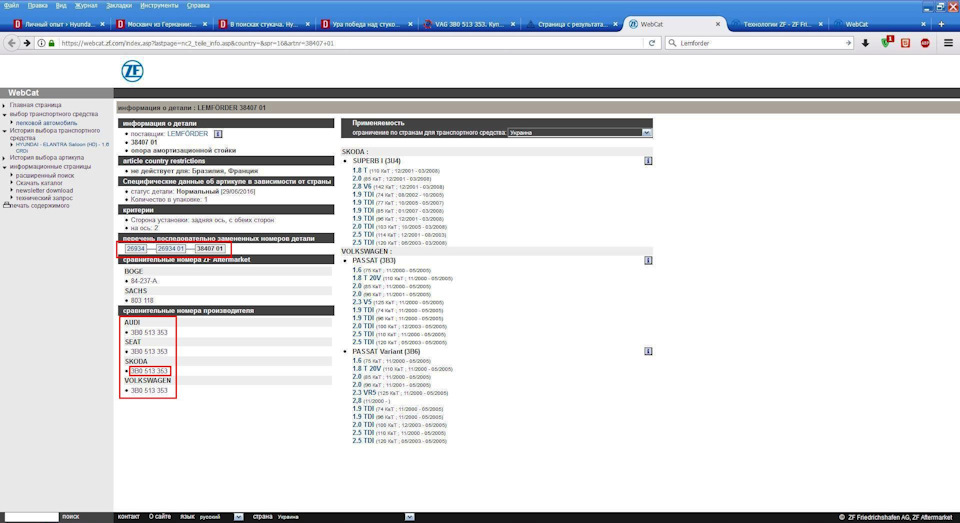
Task: Open info icon for PASSAT (3B3)
Action: tap(648, 260)
